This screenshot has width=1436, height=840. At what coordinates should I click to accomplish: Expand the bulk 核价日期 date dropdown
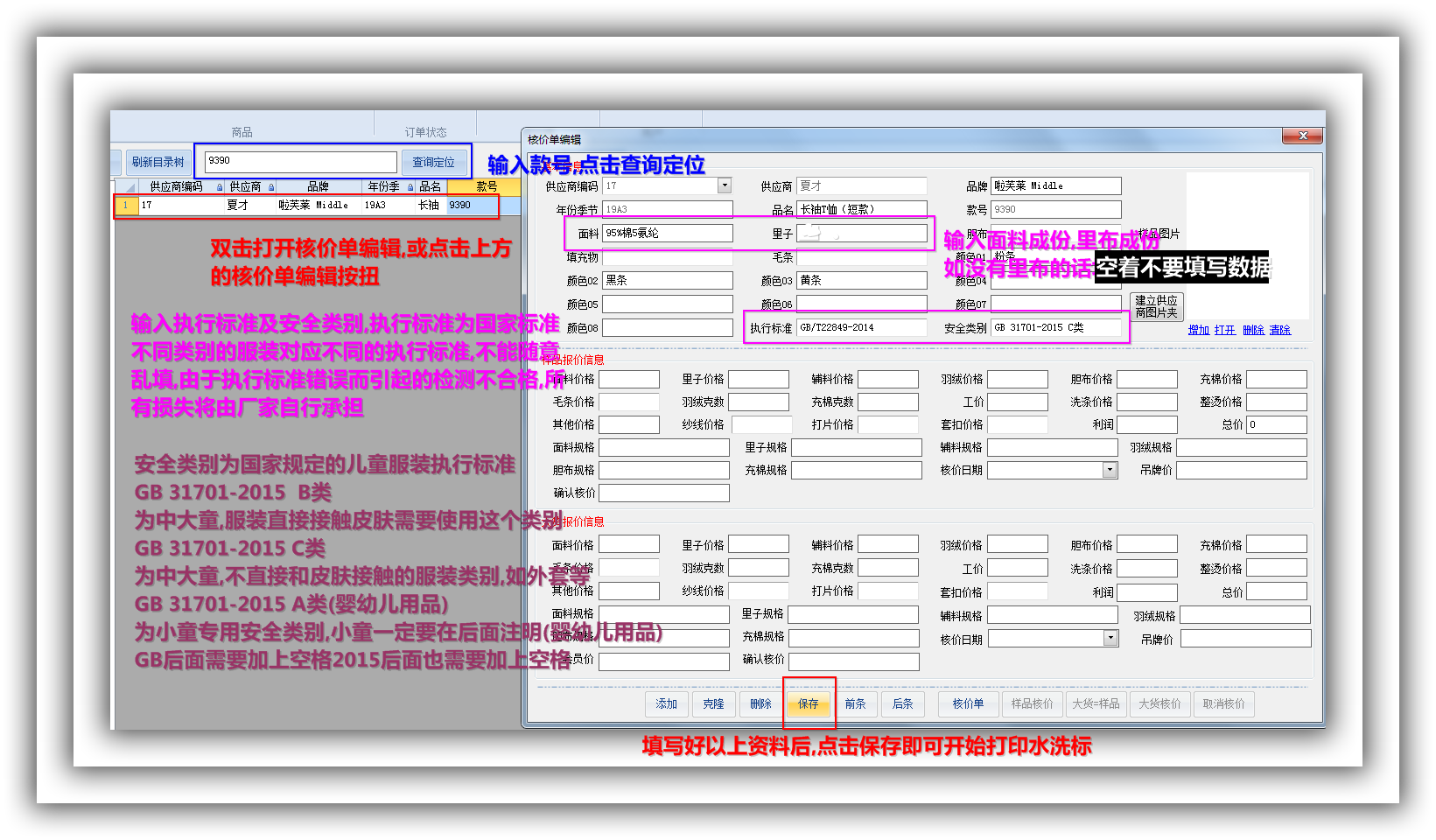point(1110,638)
